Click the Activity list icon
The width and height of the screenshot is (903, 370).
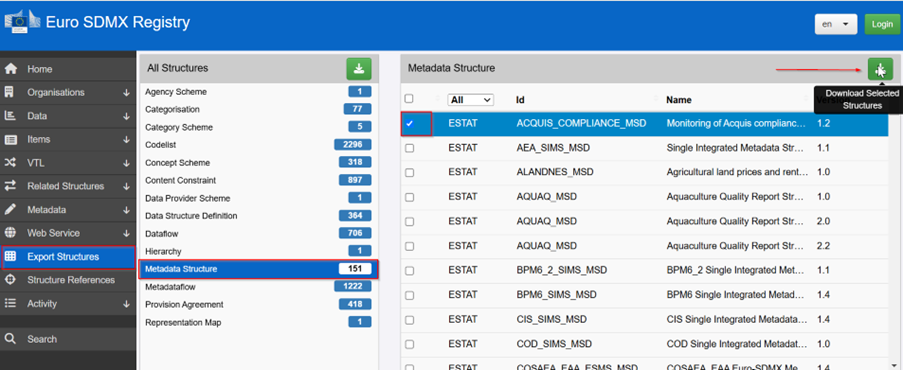pyautogui.click(x=10, y=304)
